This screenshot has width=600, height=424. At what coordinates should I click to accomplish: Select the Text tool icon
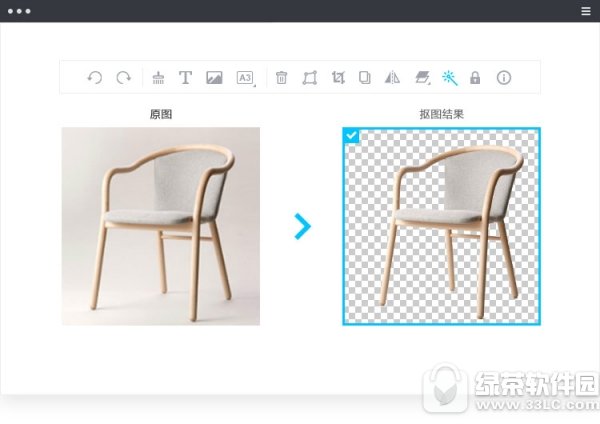pos(186,78)
